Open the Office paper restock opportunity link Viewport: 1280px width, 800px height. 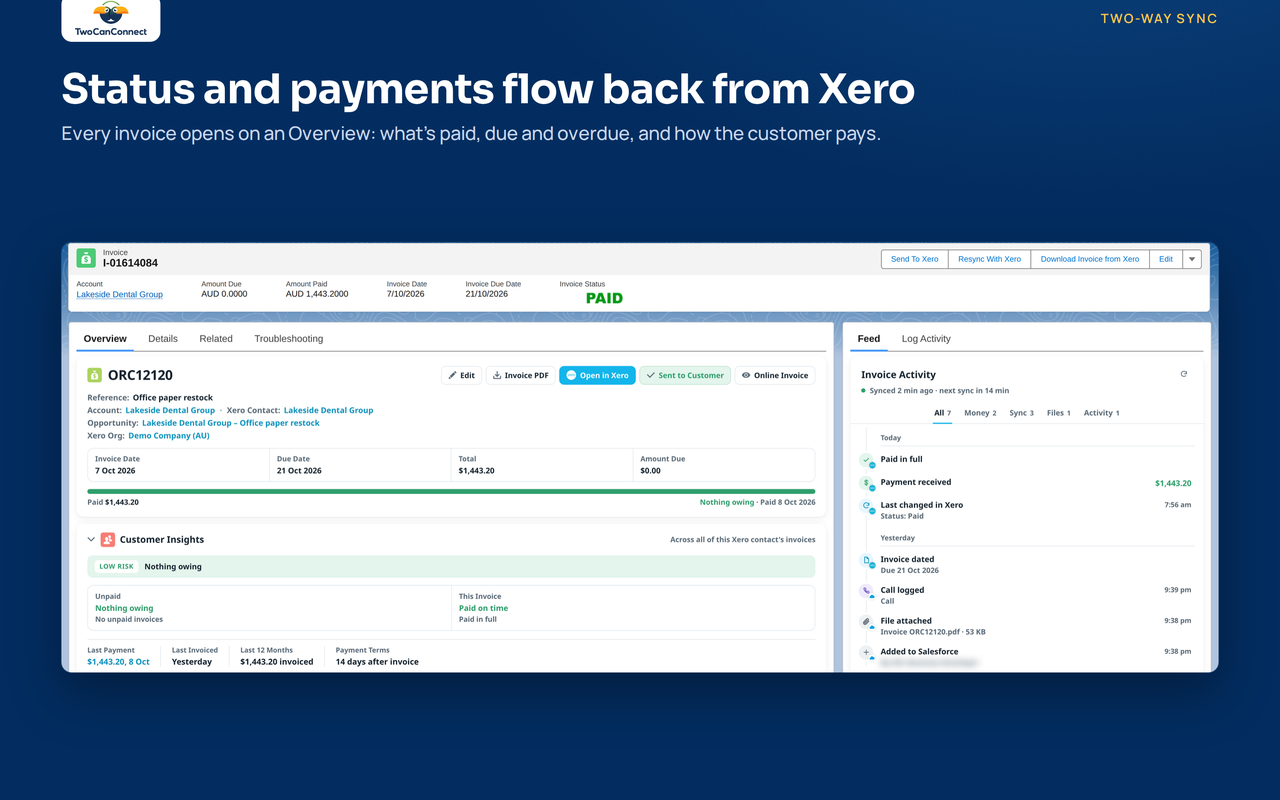pyautogui.click(x=231, y=423)
